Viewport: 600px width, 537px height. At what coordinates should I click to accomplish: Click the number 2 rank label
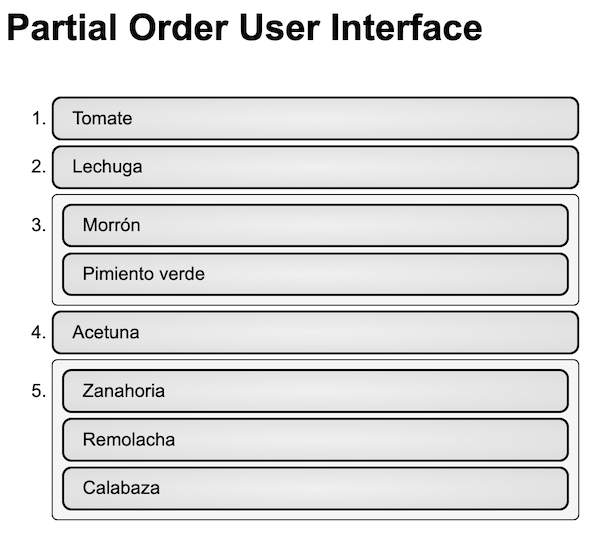tap(39, 167)
